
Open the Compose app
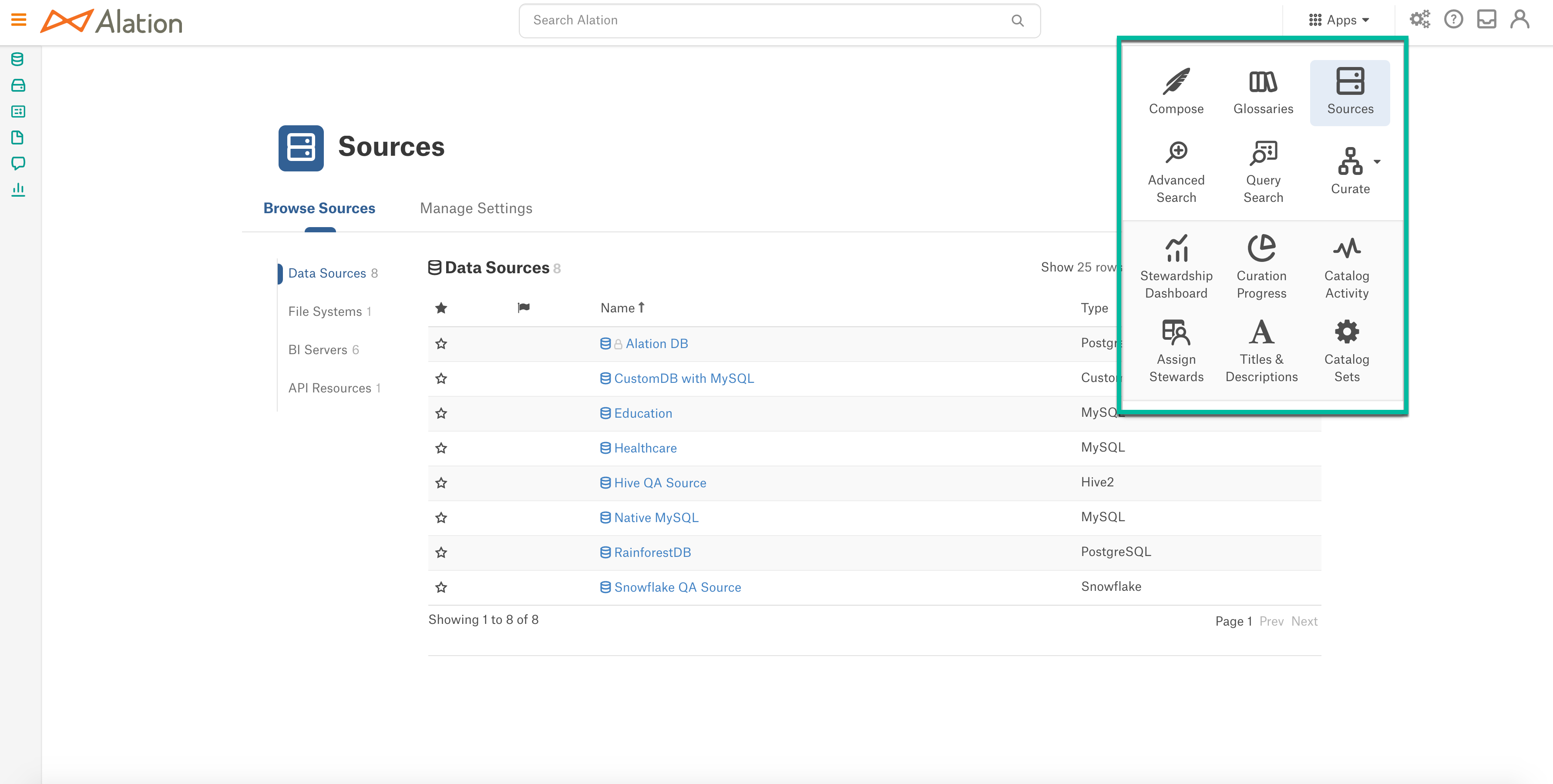[x=1176, y=92]
